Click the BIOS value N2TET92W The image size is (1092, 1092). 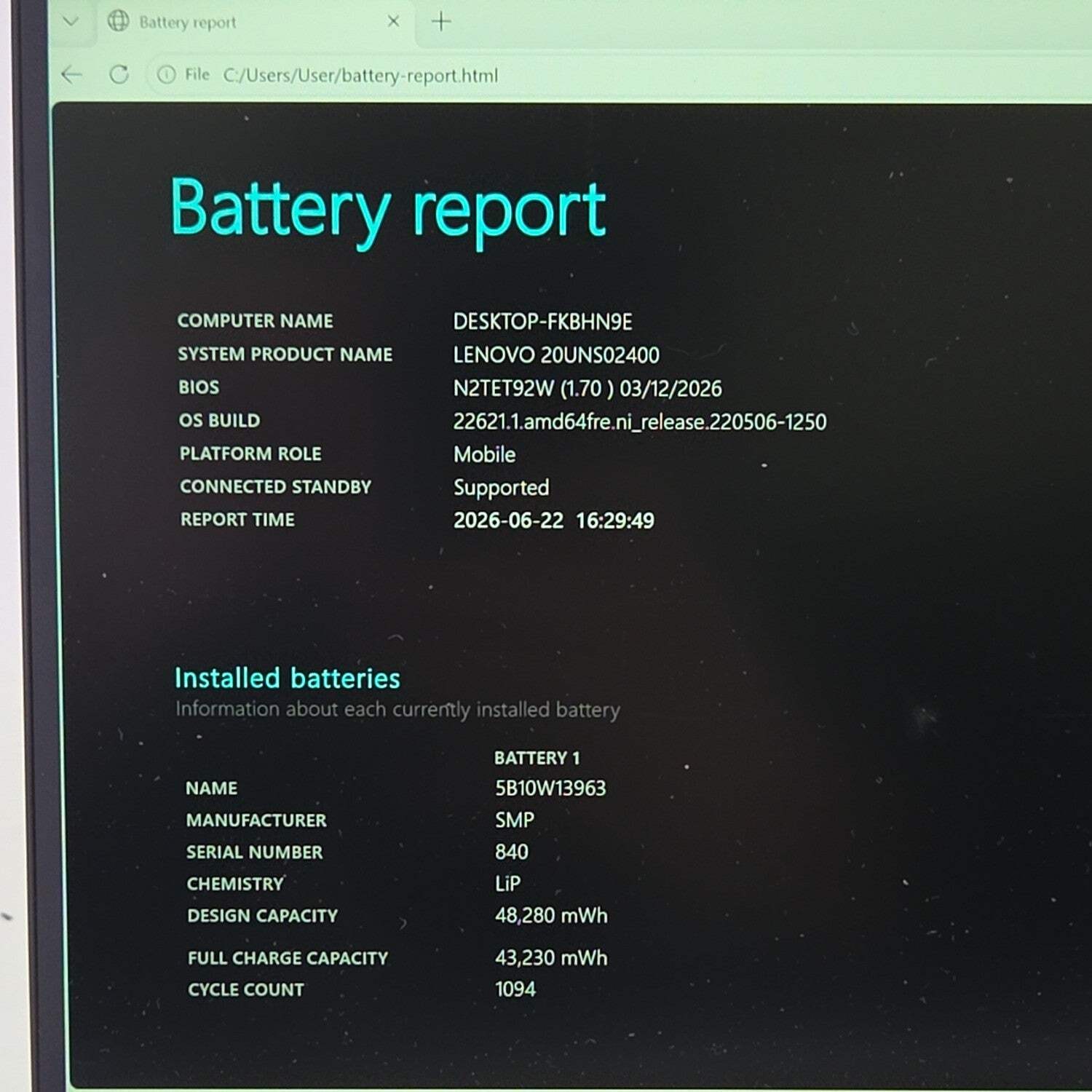[587, 389]
